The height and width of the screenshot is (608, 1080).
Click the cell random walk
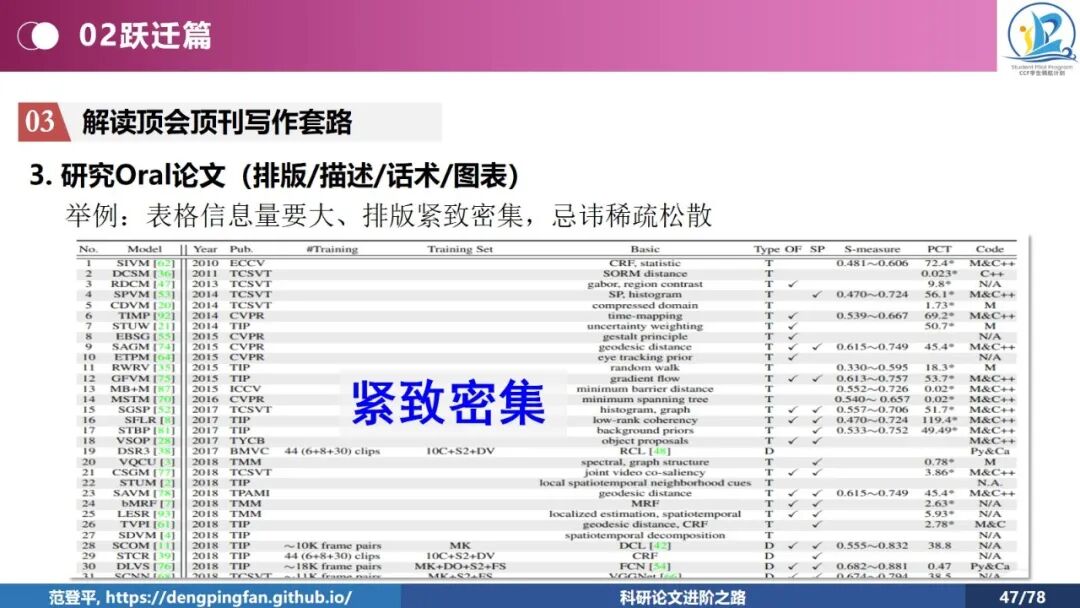645,368
